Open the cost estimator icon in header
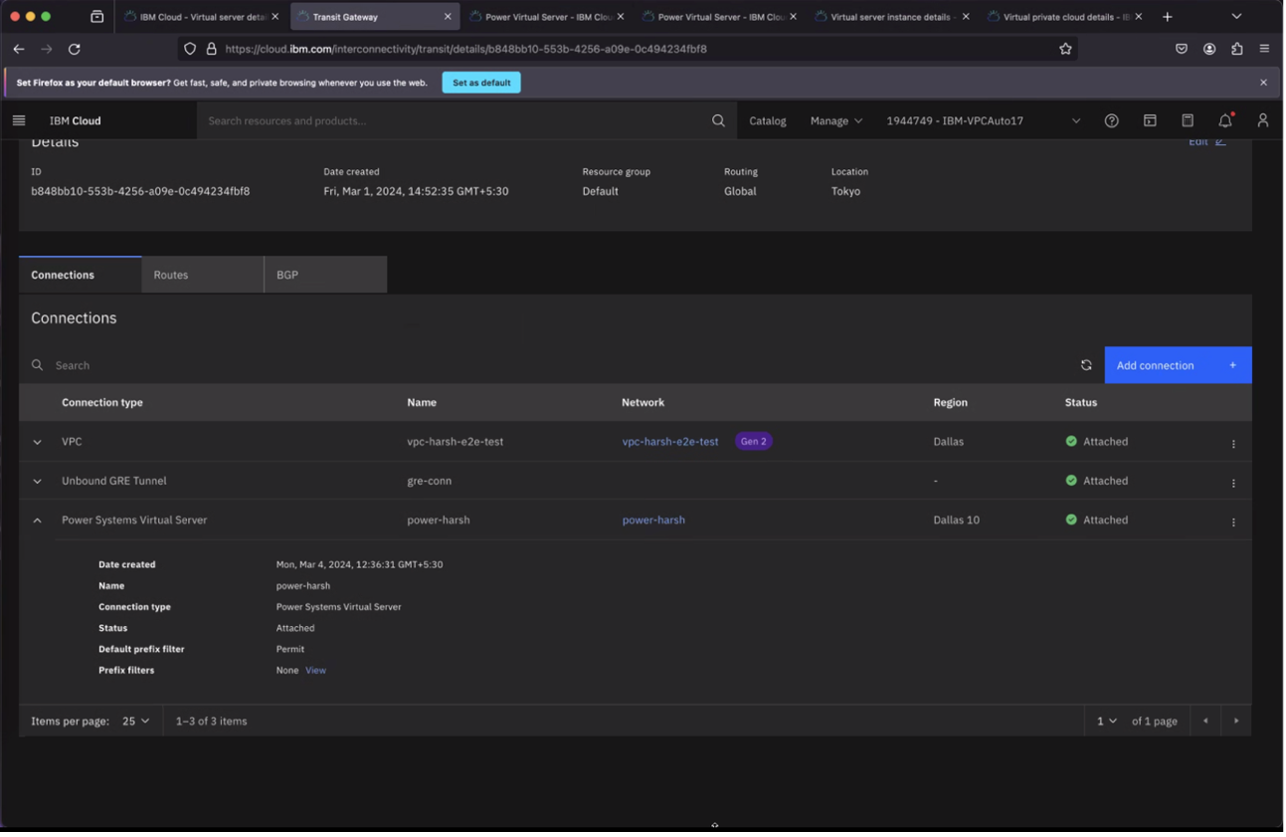Screen dimensions: 1286x837 (1187, 120)
